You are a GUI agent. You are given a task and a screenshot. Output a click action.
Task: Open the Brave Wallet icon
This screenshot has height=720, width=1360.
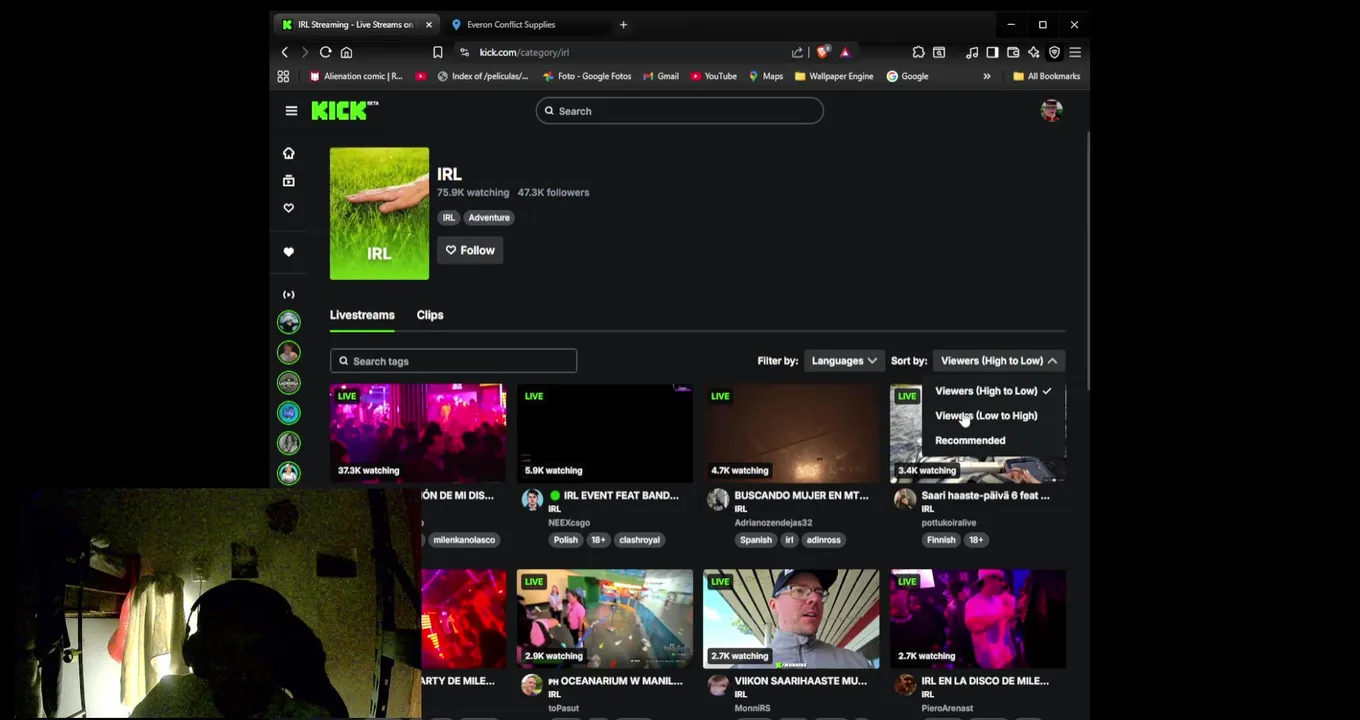(1013, 52)
